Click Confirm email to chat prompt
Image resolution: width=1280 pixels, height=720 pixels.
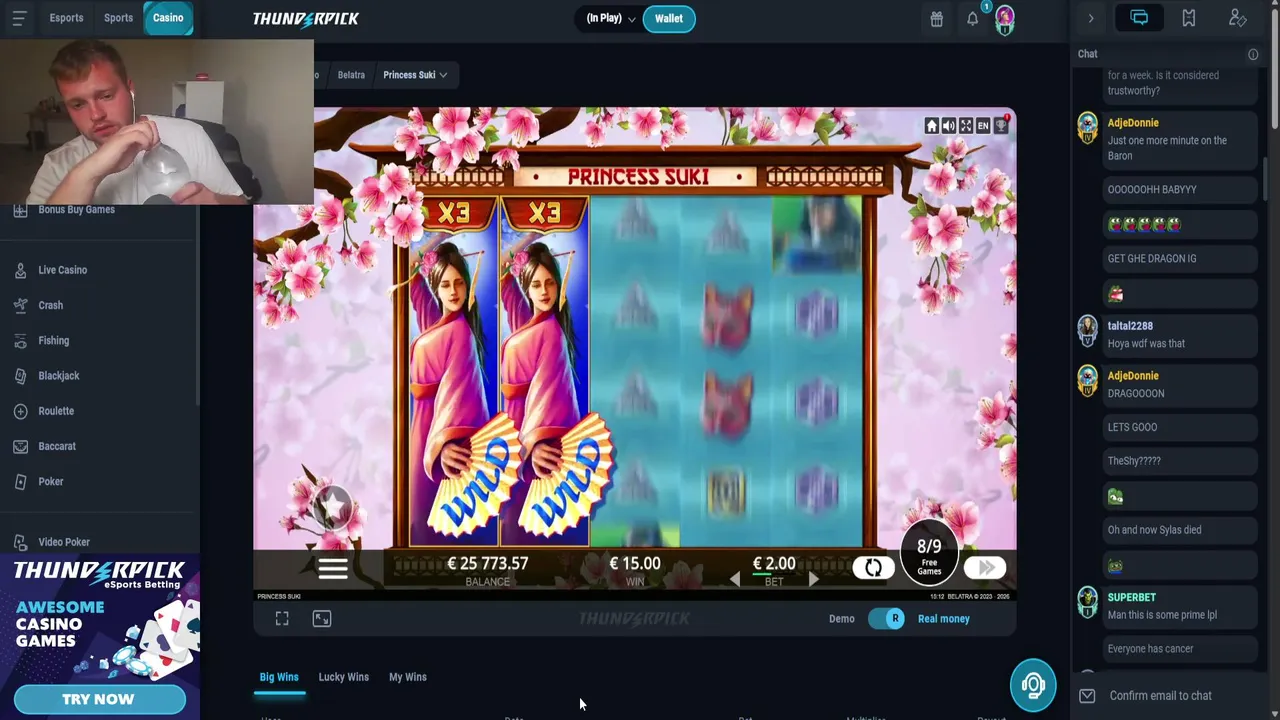click(x=1160, y=696)
